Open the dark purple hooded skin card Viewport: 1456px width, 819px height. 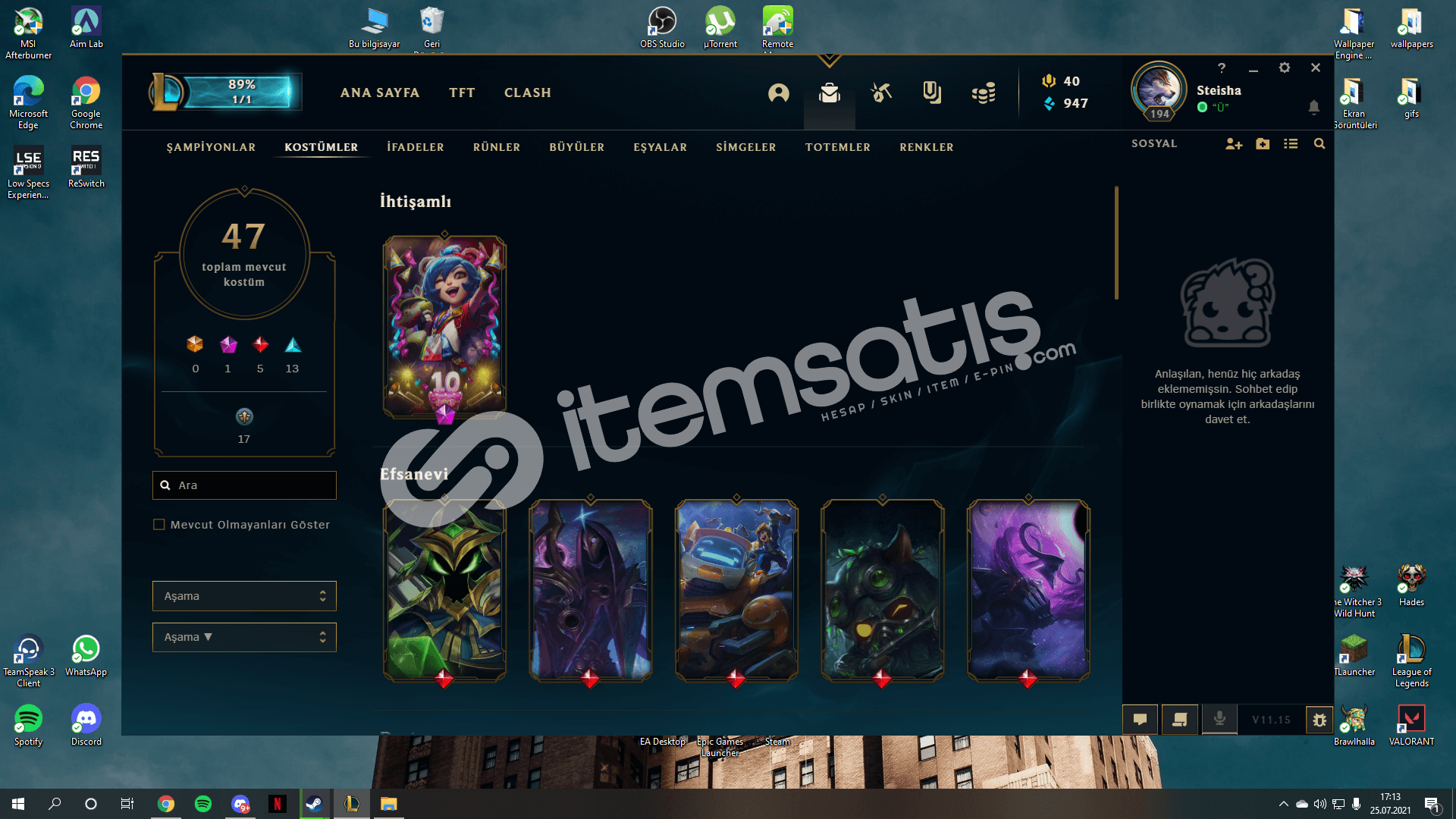591,590
